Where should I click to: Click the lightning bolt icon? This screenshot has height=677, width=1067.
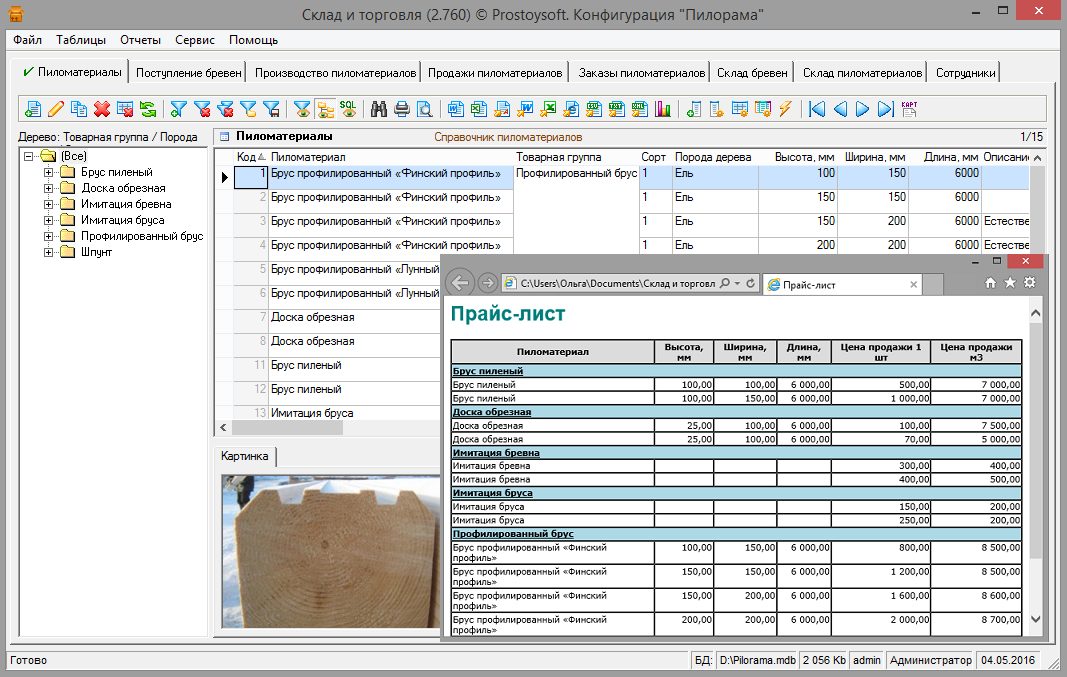pyautogui.click(x=785, y=109)
